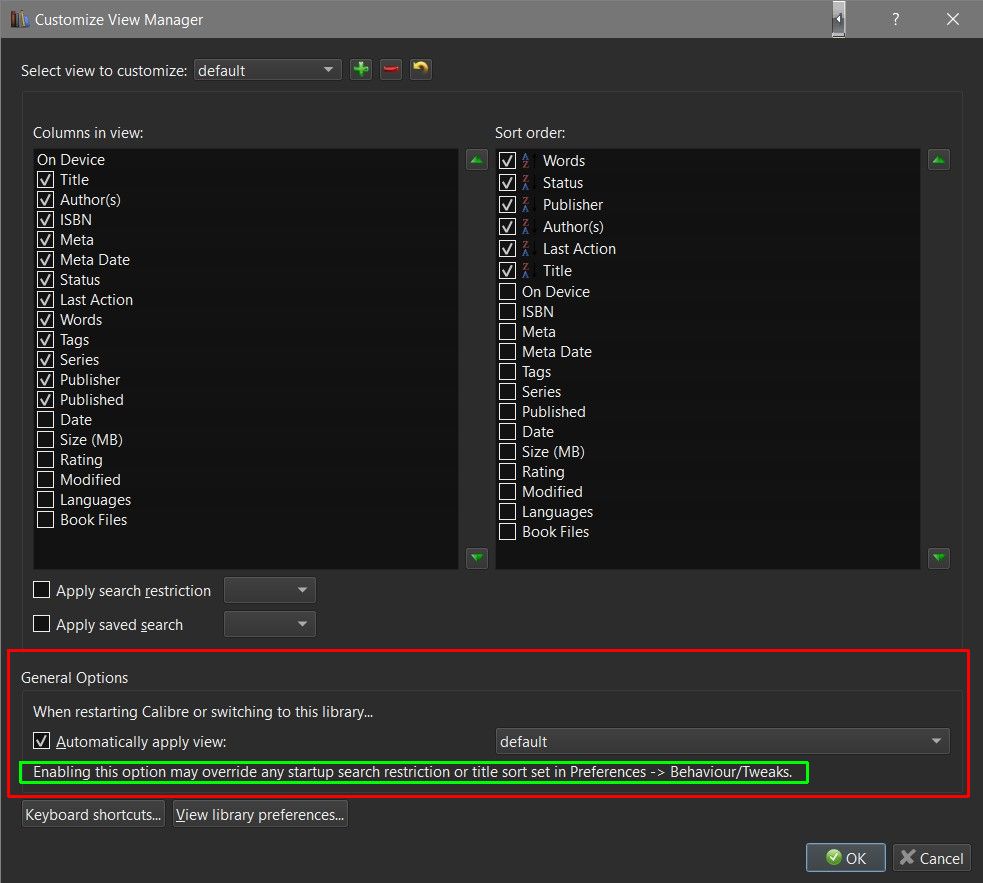
Task: Open the saved search dropdown
Action: (x=270, y=624)
